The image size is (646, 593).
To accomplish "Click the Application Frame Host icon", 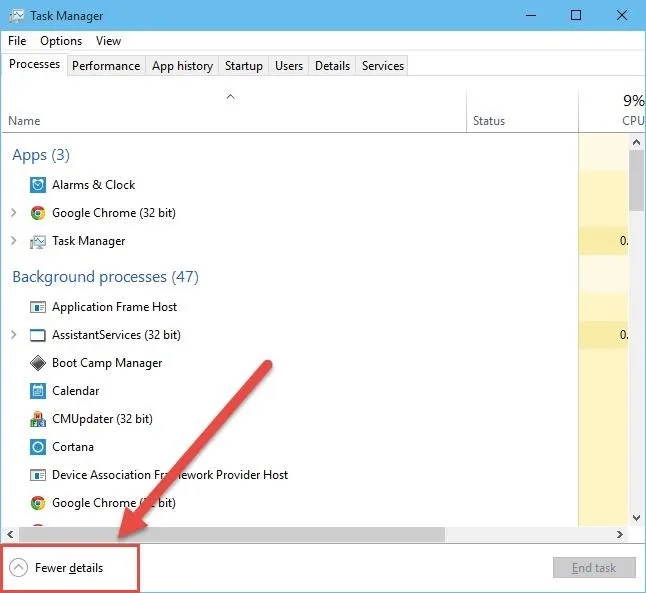I will click(37, 307).
